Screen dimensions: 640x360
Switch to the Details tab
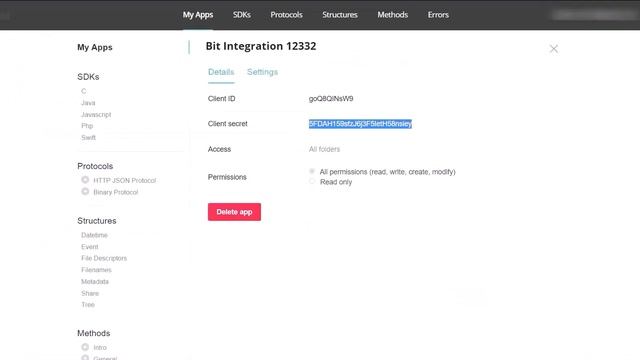pos(221,72)
